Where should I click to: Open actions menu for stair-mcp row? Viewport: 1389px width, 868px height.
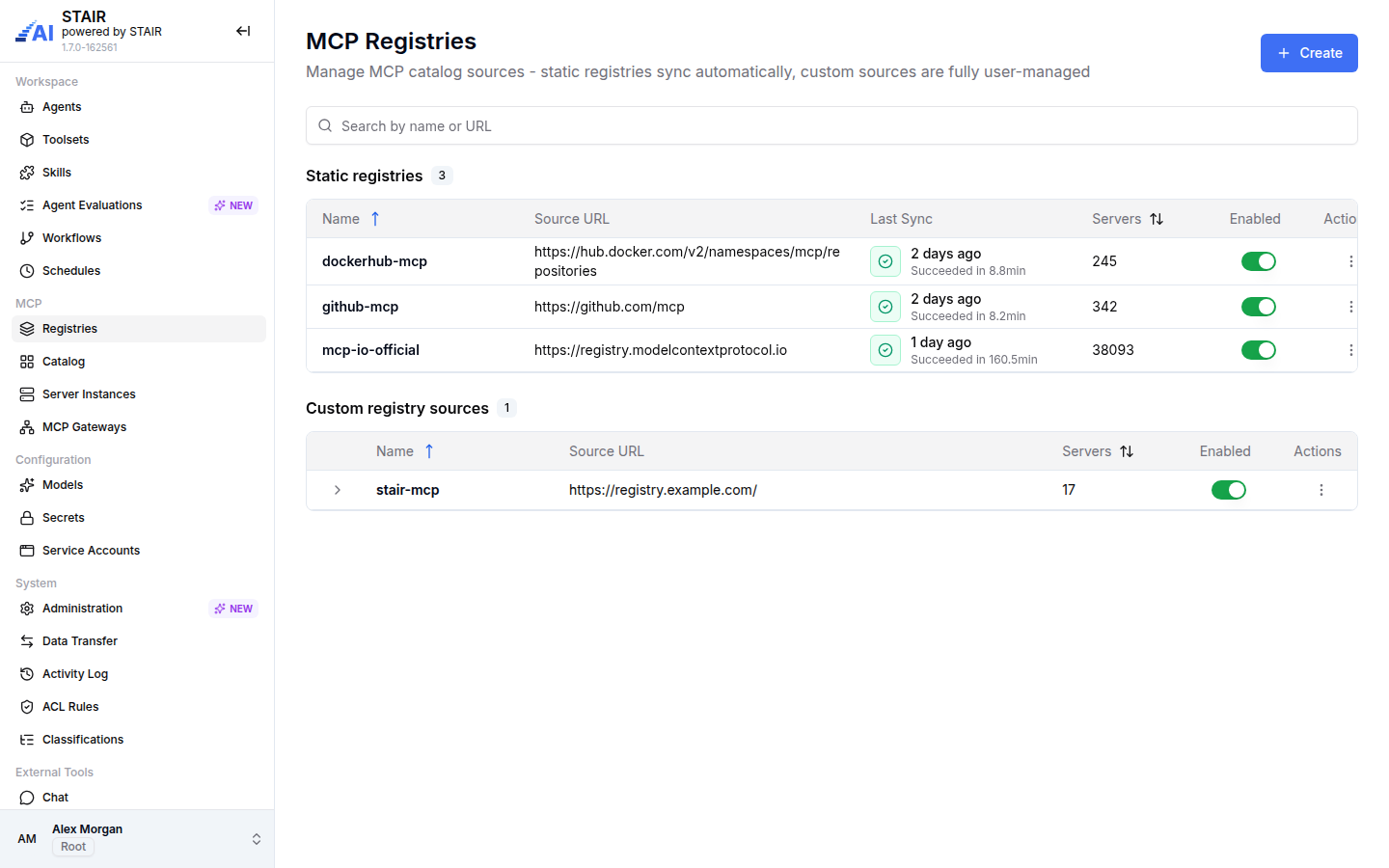1321,490
